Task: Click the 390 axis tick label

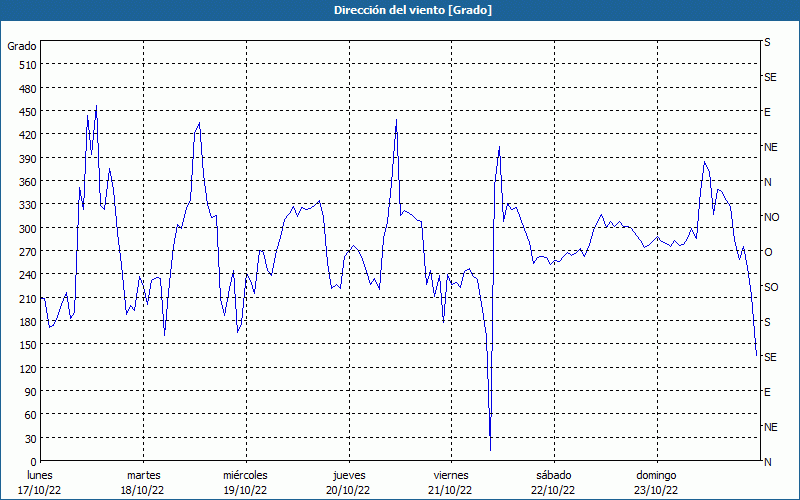Action: pyautogui.click(x=28, y=159)
